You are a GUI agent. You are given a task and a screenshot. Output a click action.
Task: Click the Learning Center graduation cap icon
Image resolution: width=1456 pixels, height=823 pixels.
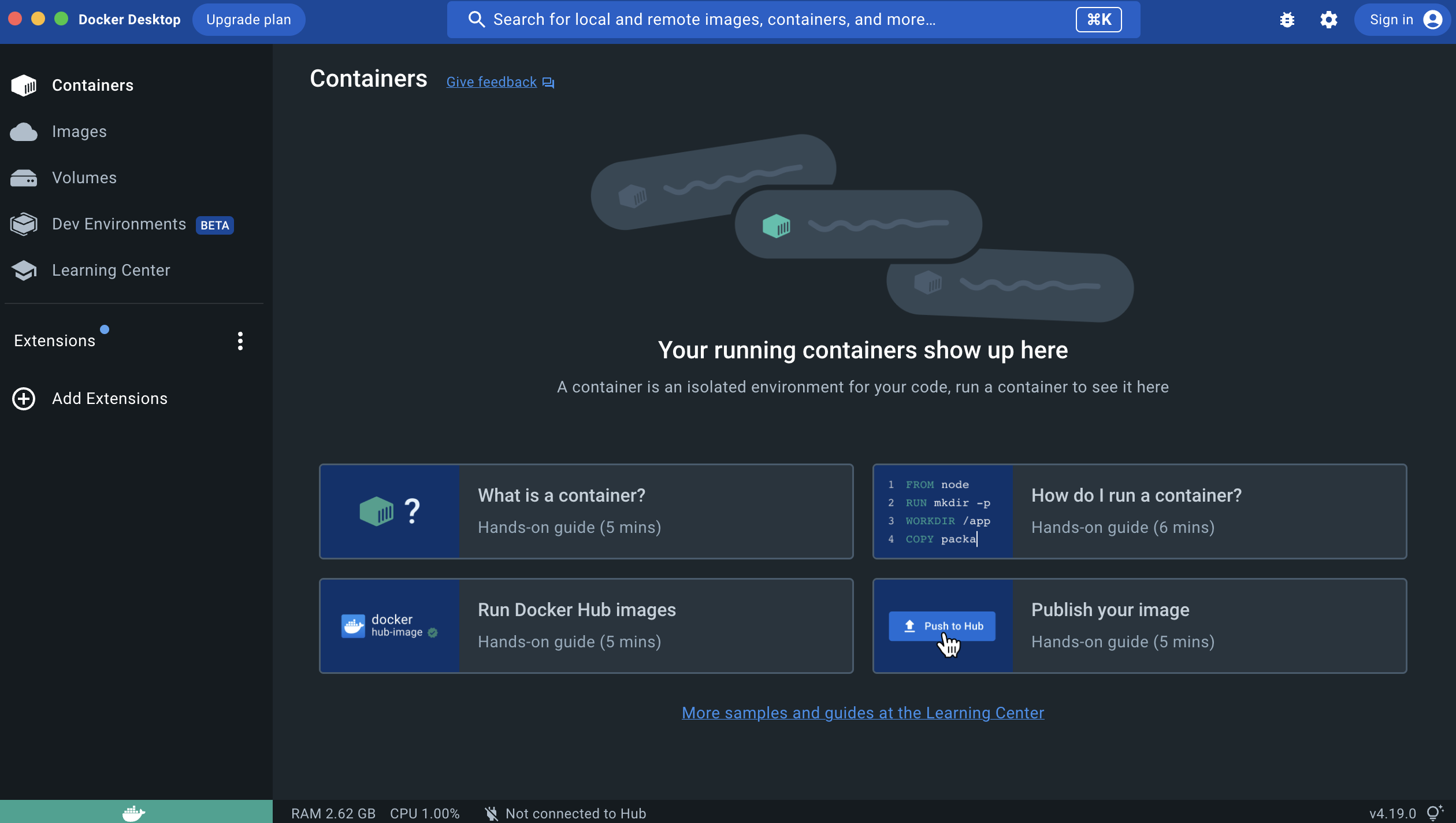(24, 270)
